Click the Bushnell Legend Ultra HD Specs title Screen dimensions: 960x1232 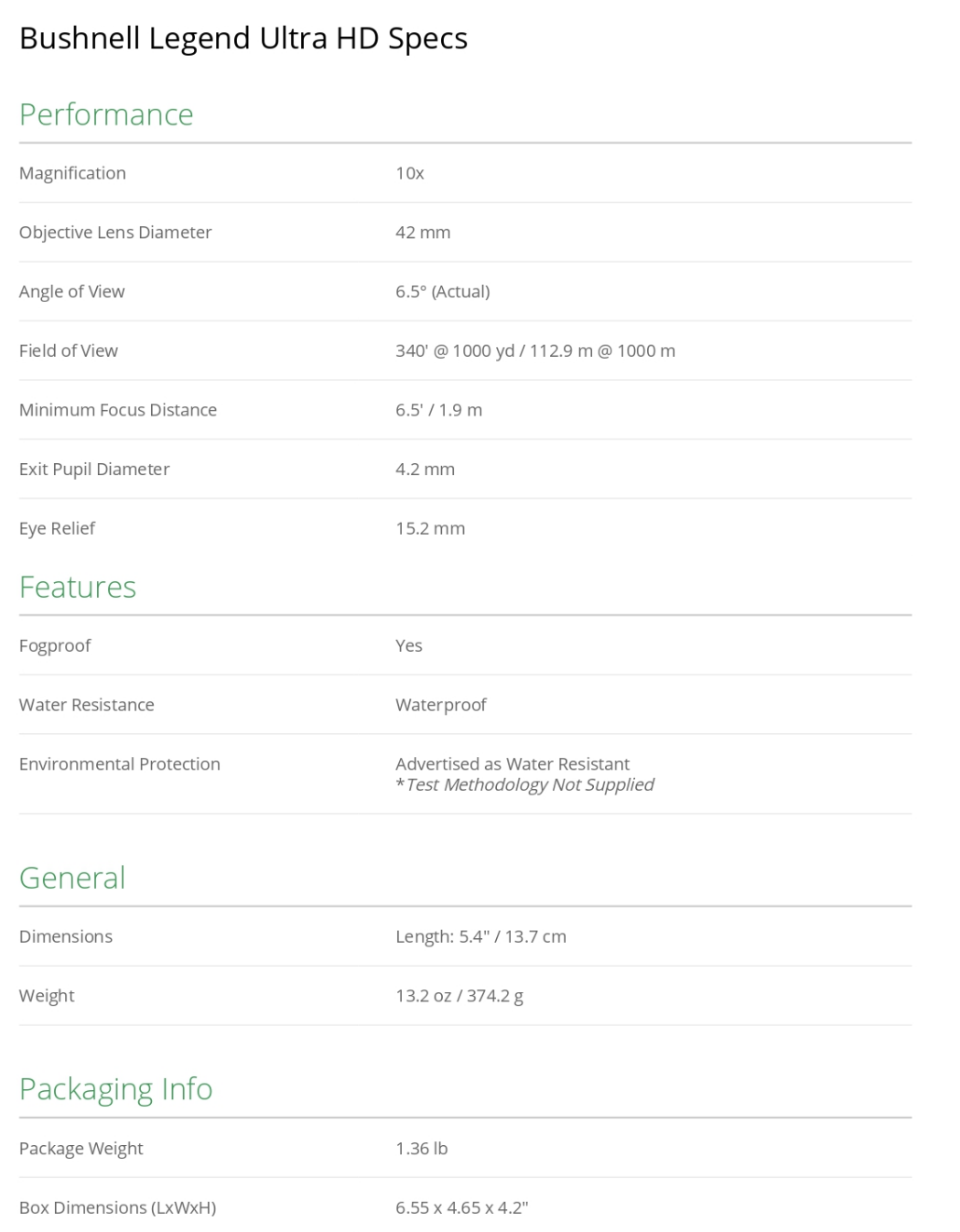click(x=243, y=38)
